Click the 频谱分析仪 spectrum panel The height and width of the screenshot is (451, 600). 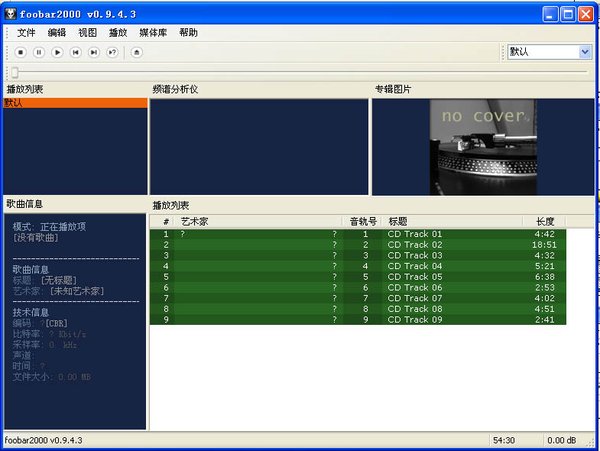tap(259, 147)
